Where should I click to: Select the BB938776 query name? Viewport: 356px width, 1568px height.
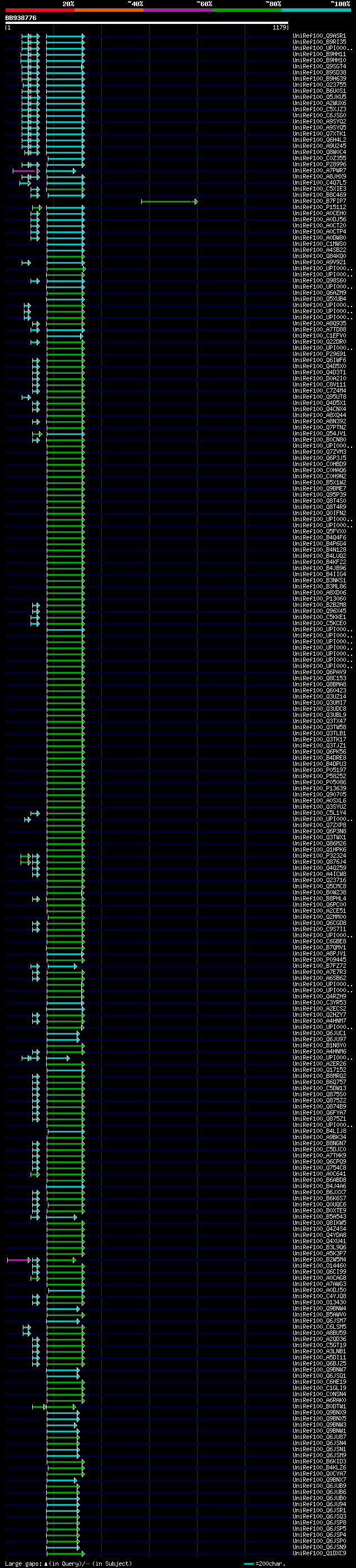pyautogui.click(x=21, y=18)
